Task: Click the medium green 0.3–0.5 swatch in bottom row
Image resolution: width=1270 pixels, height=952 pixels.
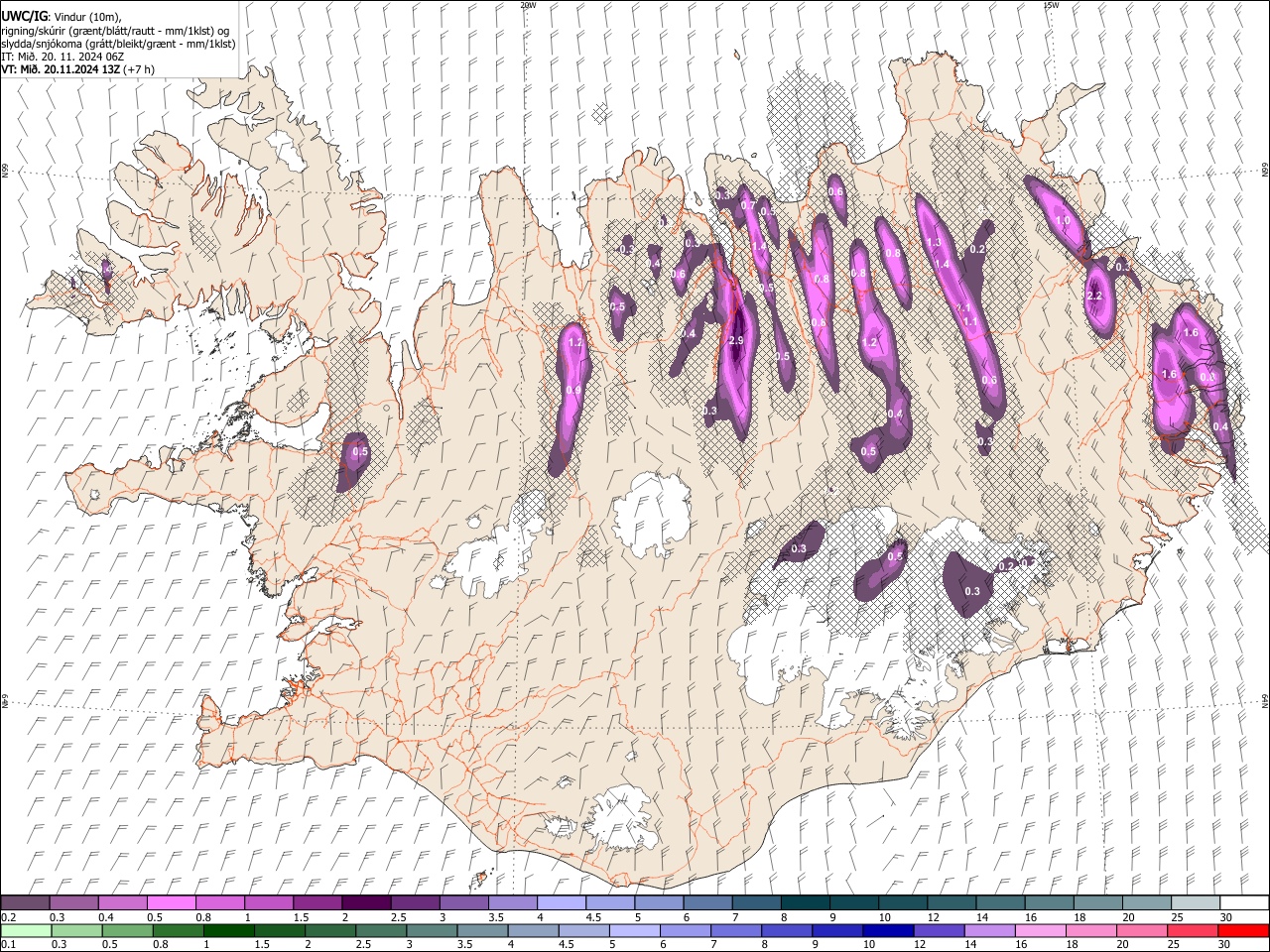Action: click(77, 931)
